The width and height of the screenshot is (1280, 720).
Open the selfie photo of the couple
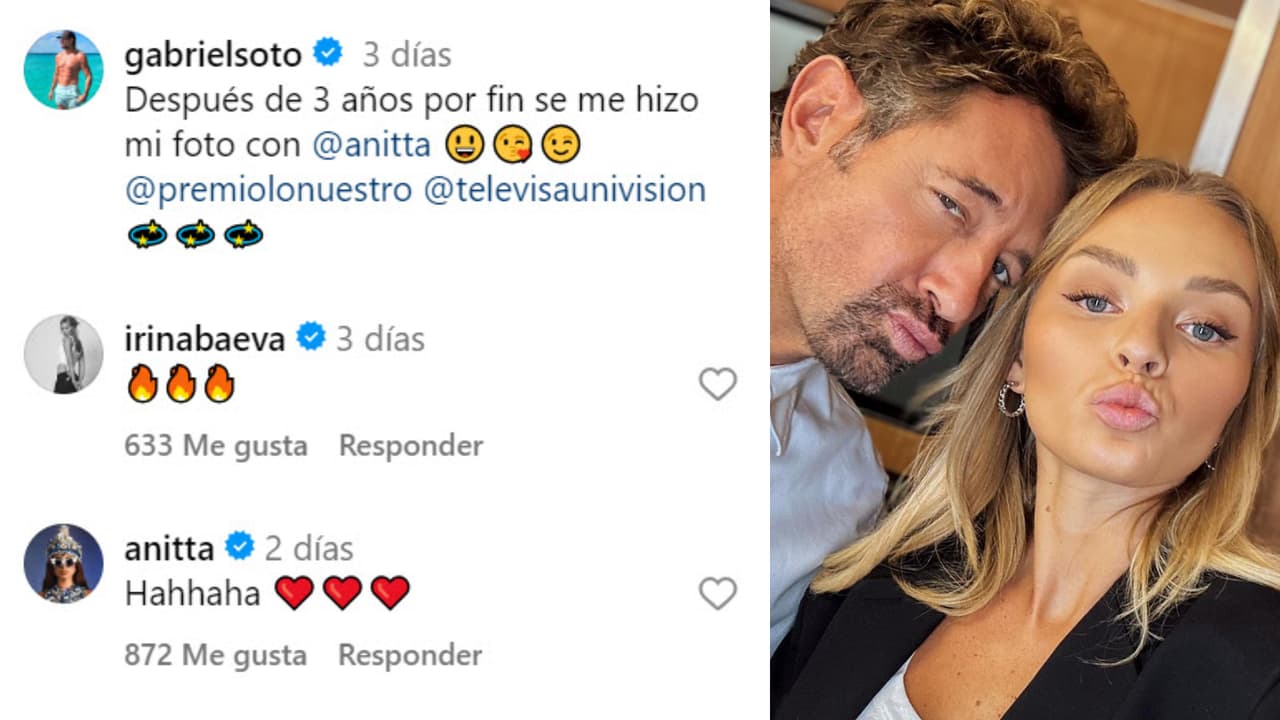pyautogui.click(x=1020, y=360)
